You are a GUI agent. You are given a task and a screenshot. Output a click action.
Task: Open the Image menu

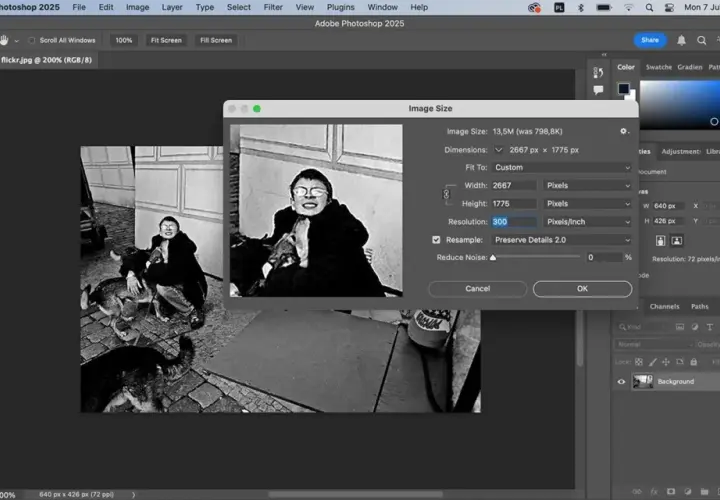137,7
